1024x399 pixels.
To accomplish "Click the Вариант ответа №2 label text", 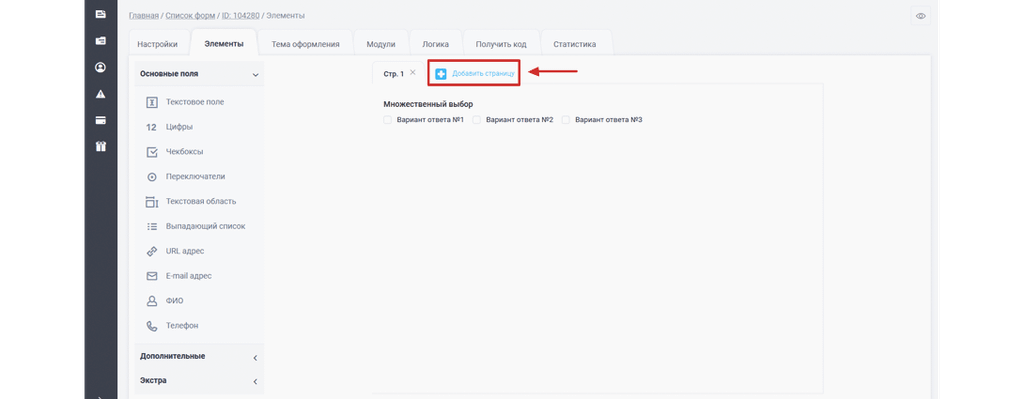I will pyautogui.click(x=520, y=120).
